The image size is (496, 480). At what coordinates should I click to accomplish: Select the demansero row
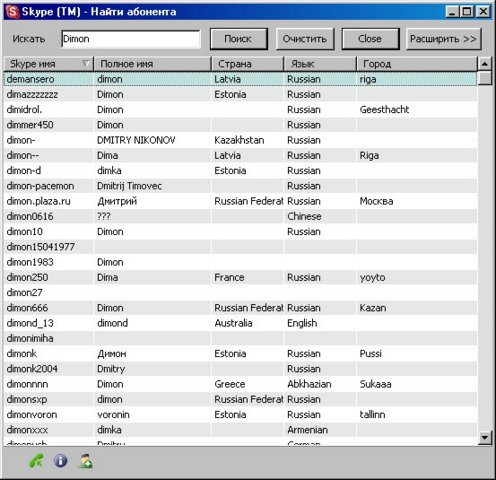240,79
